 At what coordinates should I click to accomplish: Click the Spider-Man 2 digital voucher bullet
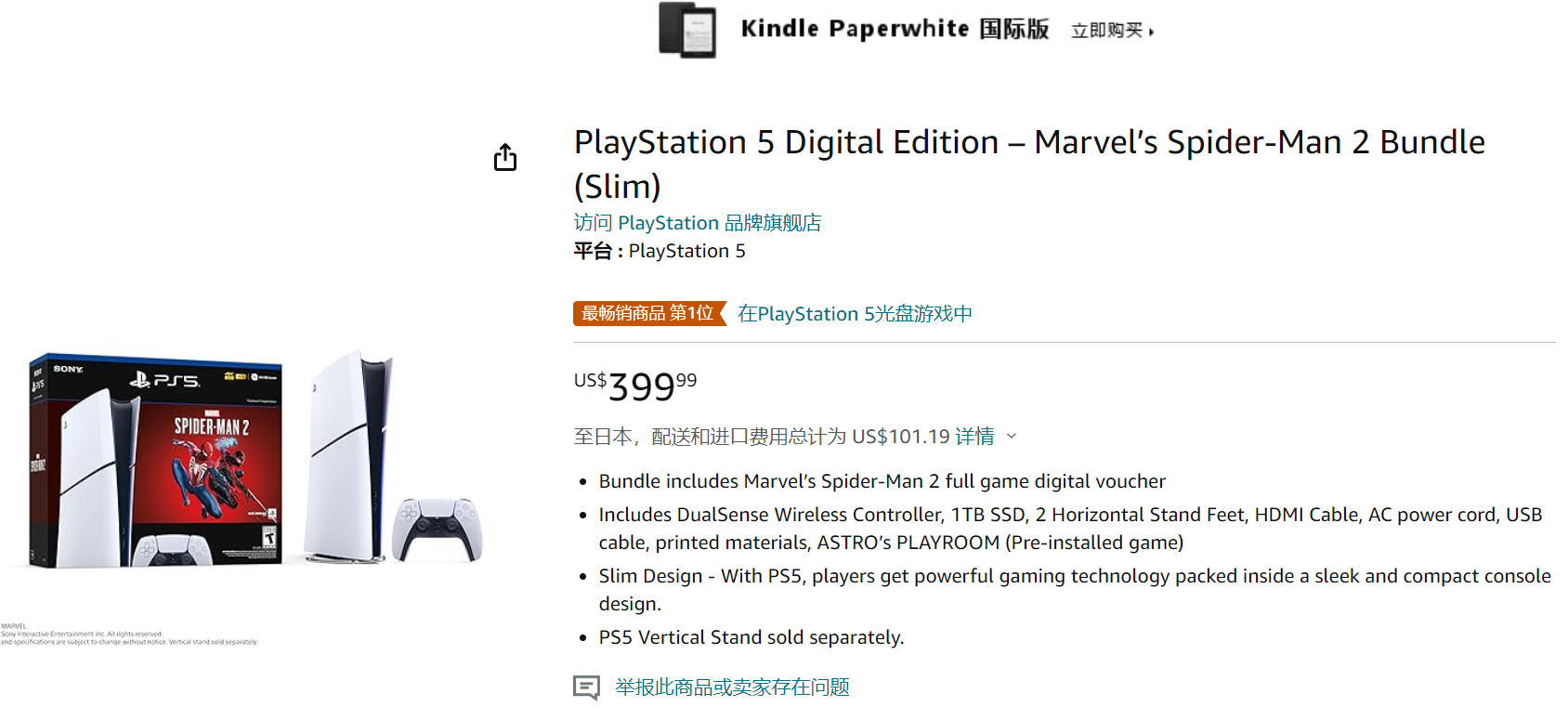(881, 481)
